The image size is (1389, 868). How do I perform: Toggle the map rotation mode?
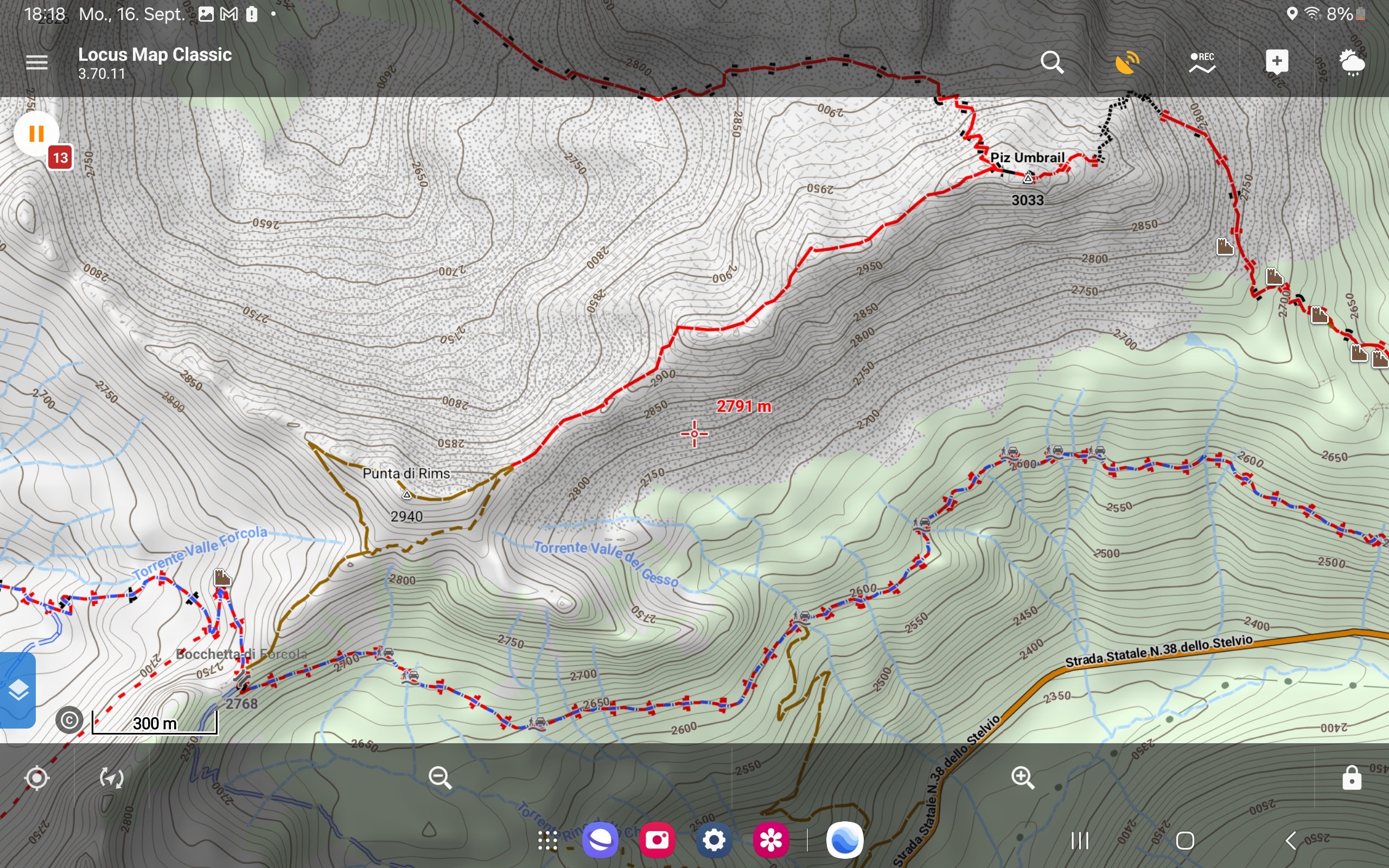click(111, 778)
